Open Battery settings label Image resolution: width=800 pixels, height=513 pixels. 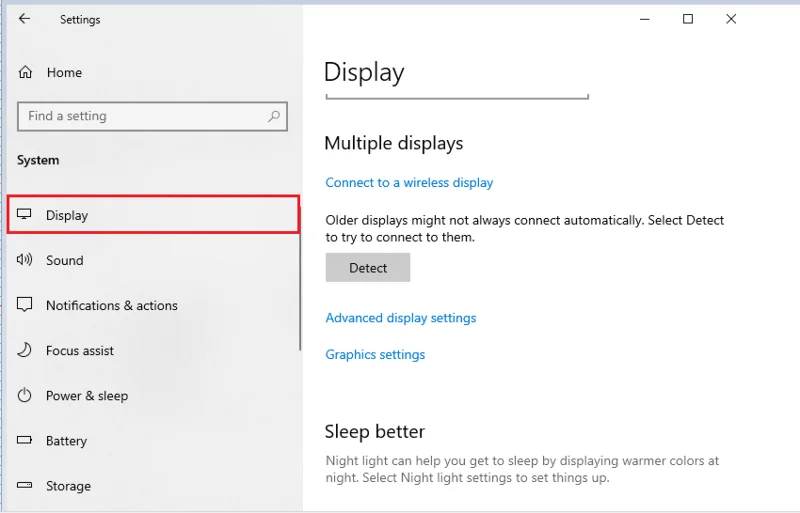pyautogui.click(x=66, y=441)
